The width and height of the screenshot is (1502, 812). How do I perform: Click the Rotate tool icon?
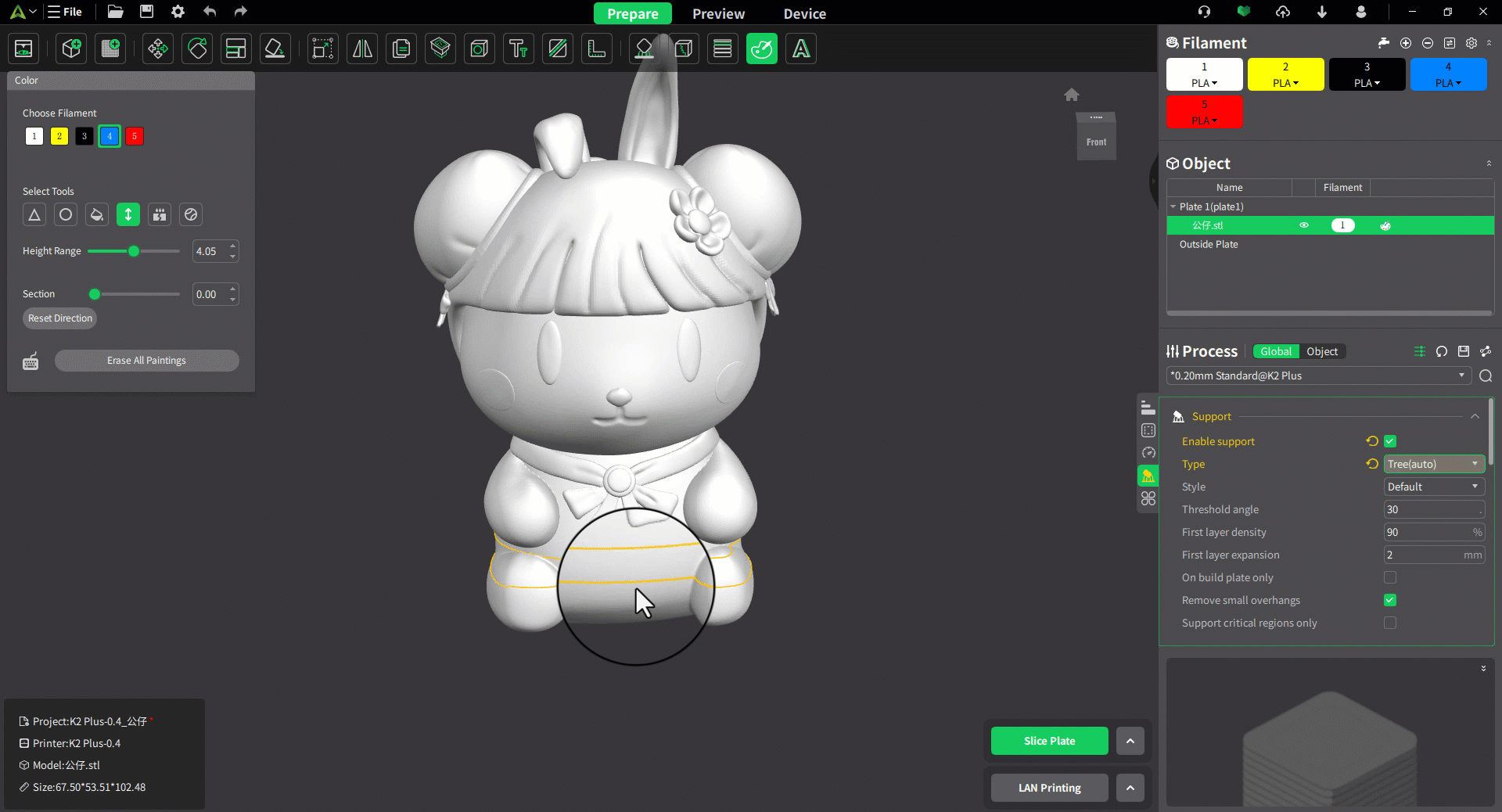click(x=197, y=49)
